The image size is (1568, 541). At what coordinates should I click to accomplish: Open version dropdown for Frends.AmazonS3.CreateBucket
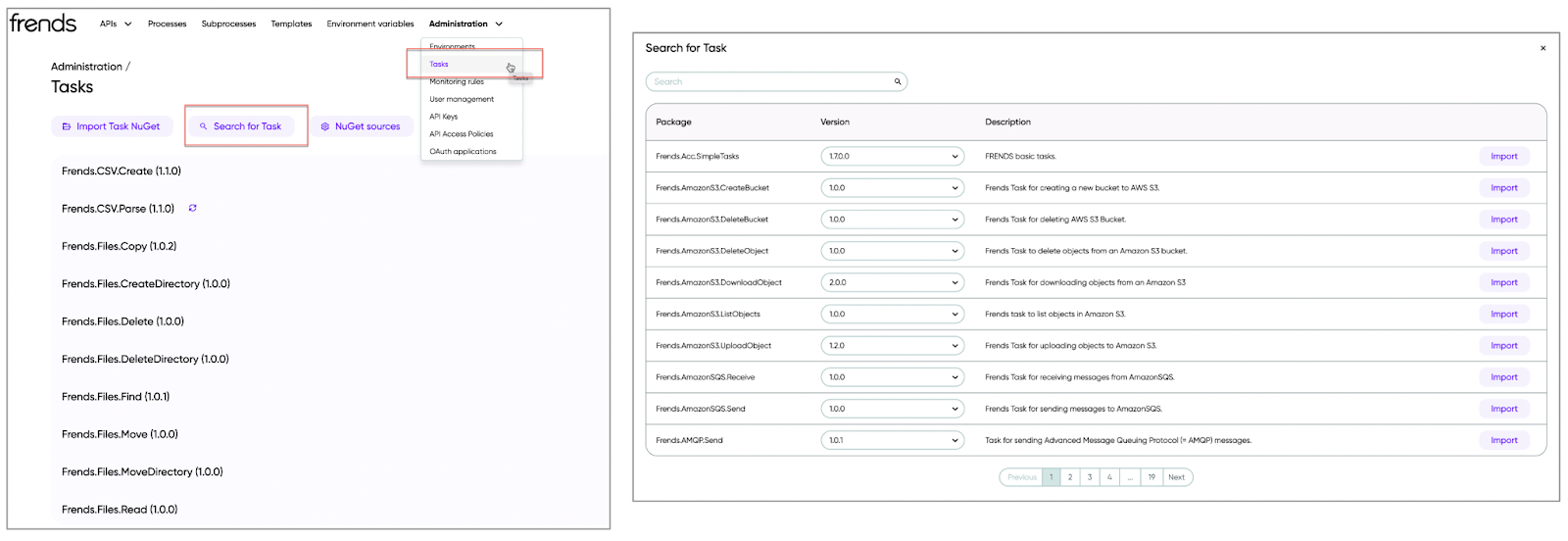pyautogui.click(x=892, y=187)
